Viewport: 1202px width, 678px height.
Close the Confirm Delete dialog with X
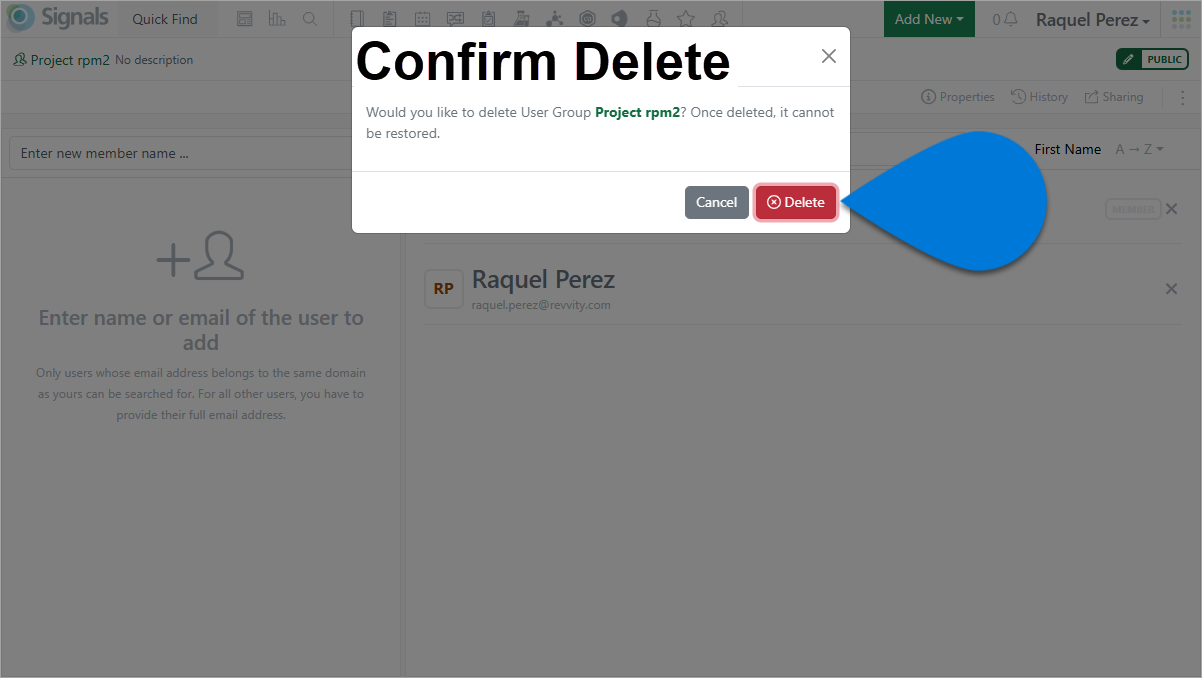[828, 56]
